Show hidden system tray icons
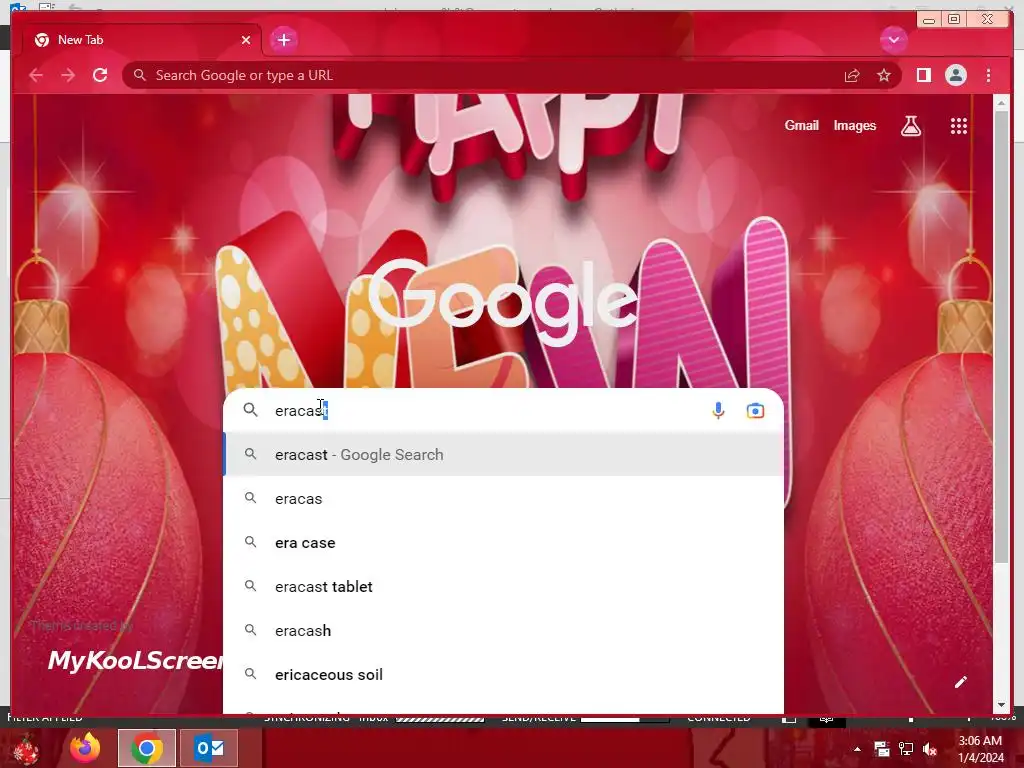Image resolution: width=1024 pixels, height=768 pixels. (857, 749)
